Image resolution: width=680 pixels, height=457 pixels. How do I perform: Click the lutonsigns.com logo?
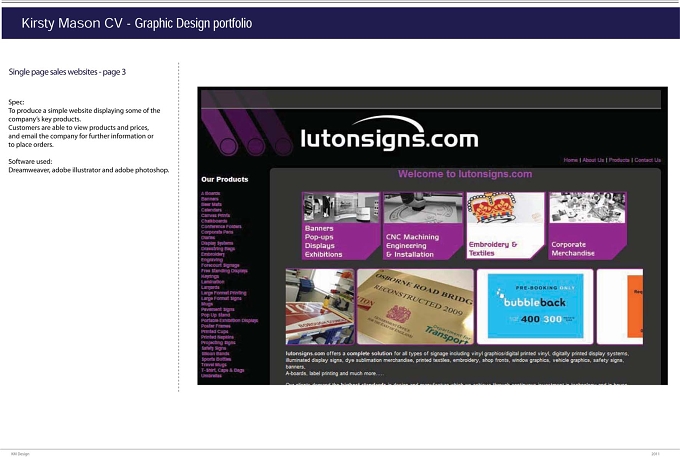pos(389,134)
